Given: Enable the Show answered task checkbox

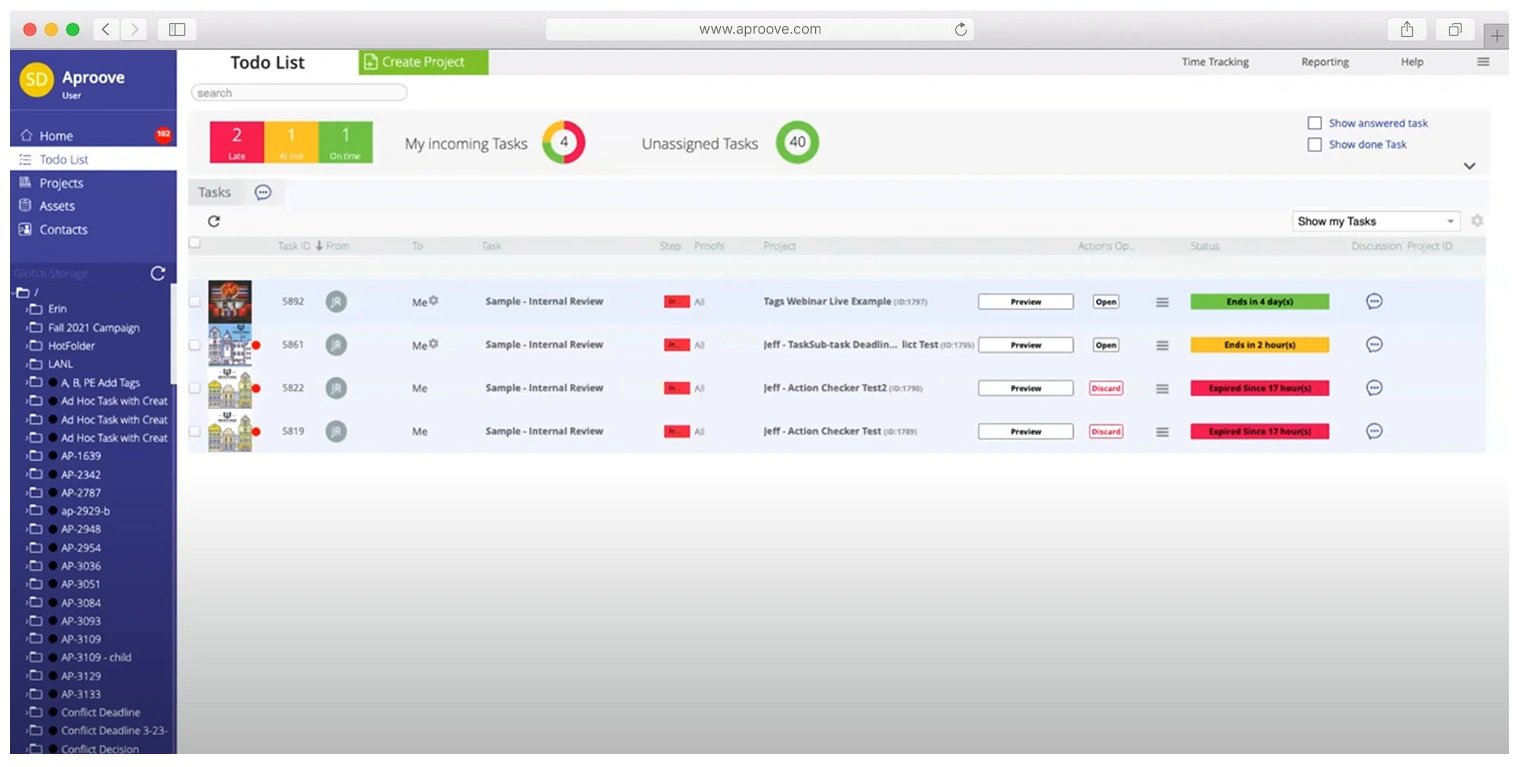Looking at the screenshot, I should (x=1315, y=123).
